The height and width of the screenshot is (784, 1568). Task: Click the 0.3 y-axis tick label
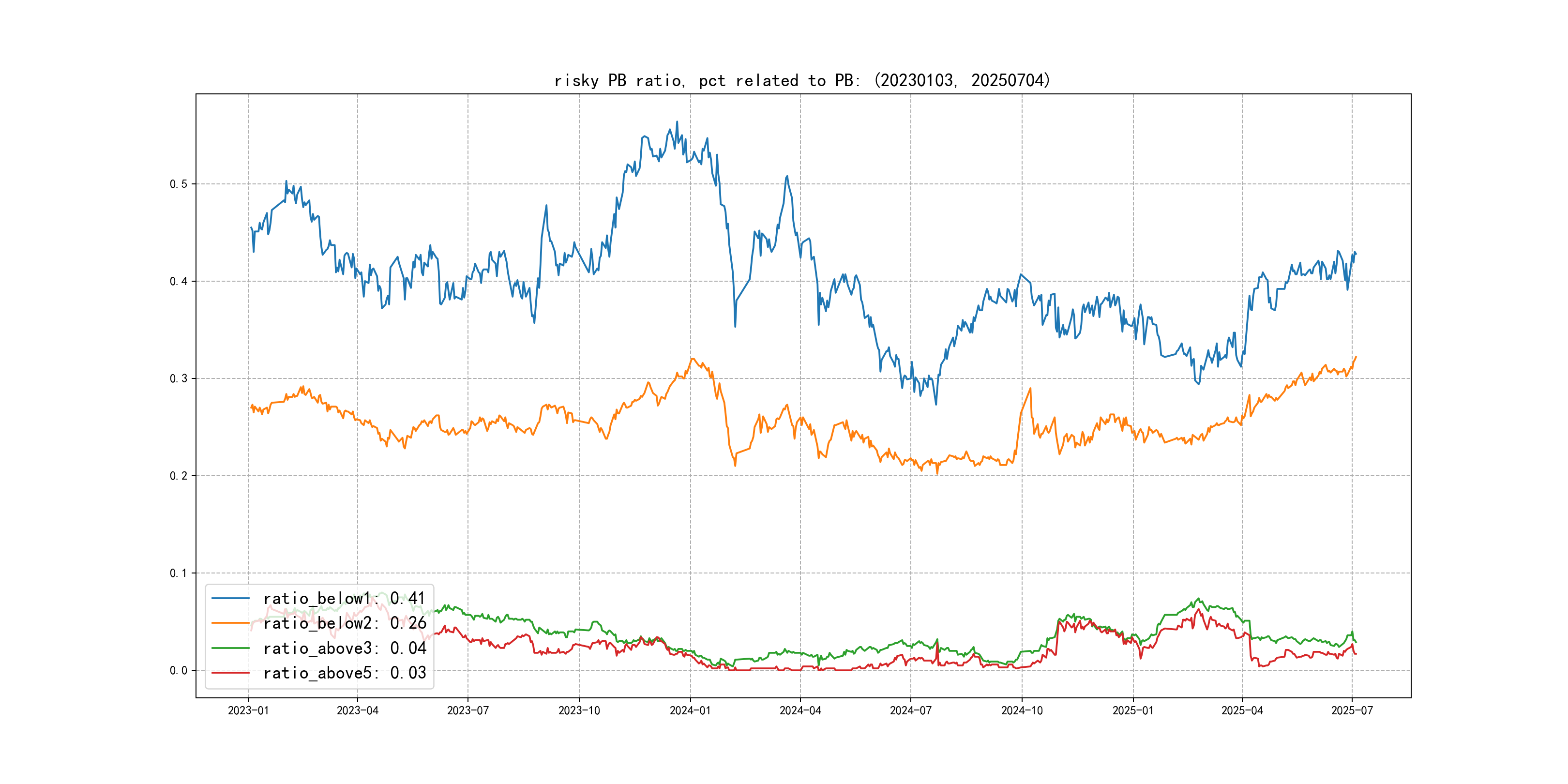[179, 378]
